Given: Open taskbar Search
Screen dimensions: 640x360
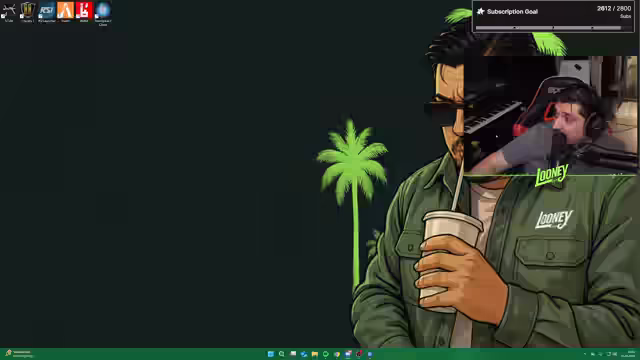Looking at the screenshot, I should [x=282, y=354].
